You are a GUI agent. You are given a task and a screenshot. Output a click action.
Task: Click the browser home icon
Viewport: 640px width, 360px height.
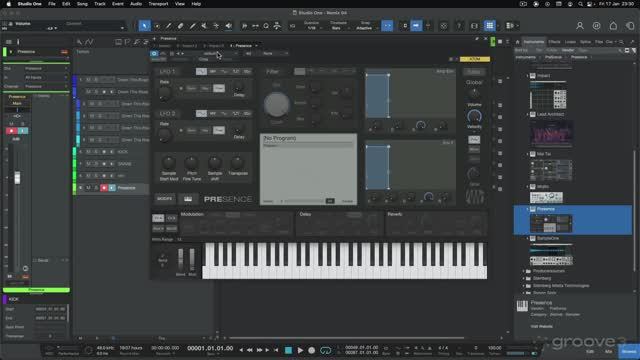point(518,42)
